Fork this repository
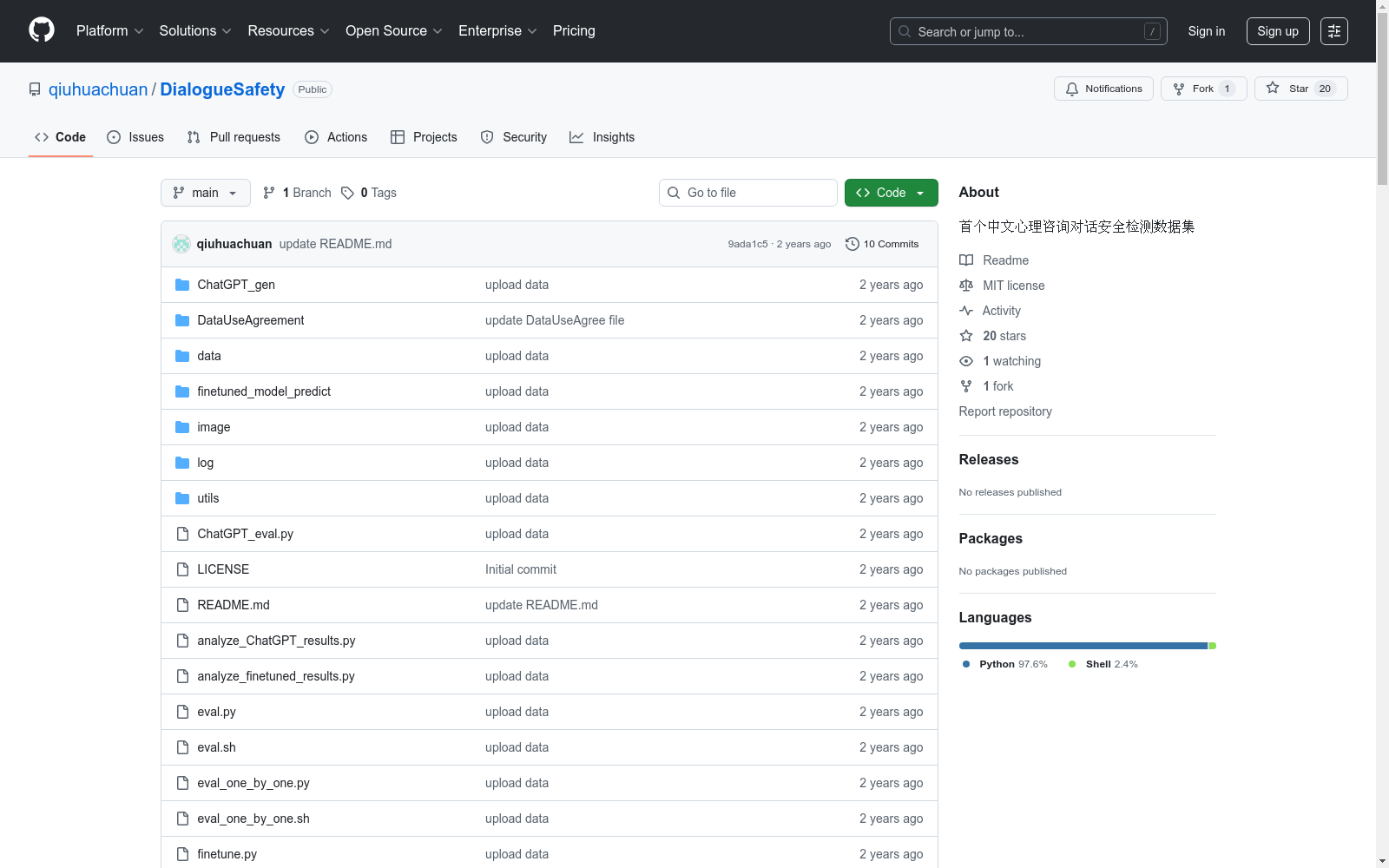Screen dimensions: 1389x868 coord(1203,89)
